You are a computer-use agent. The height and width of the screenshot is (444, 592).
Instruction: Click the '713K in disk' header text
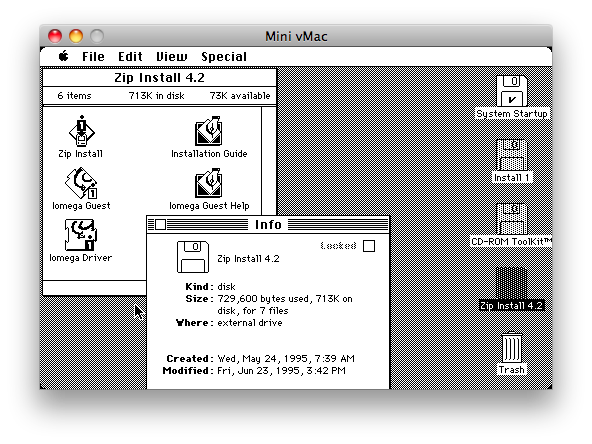point(157,96)
